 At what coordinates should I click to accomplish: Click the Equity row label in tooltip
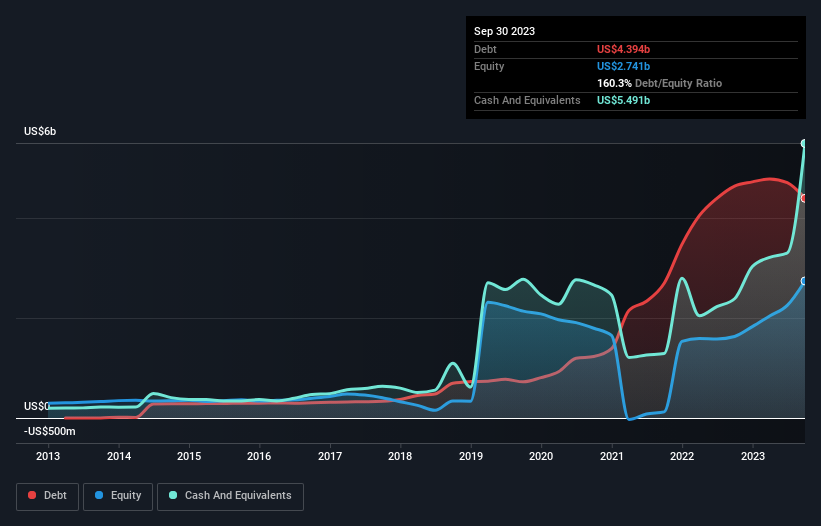pyautogui.click(x=489, y=66)
